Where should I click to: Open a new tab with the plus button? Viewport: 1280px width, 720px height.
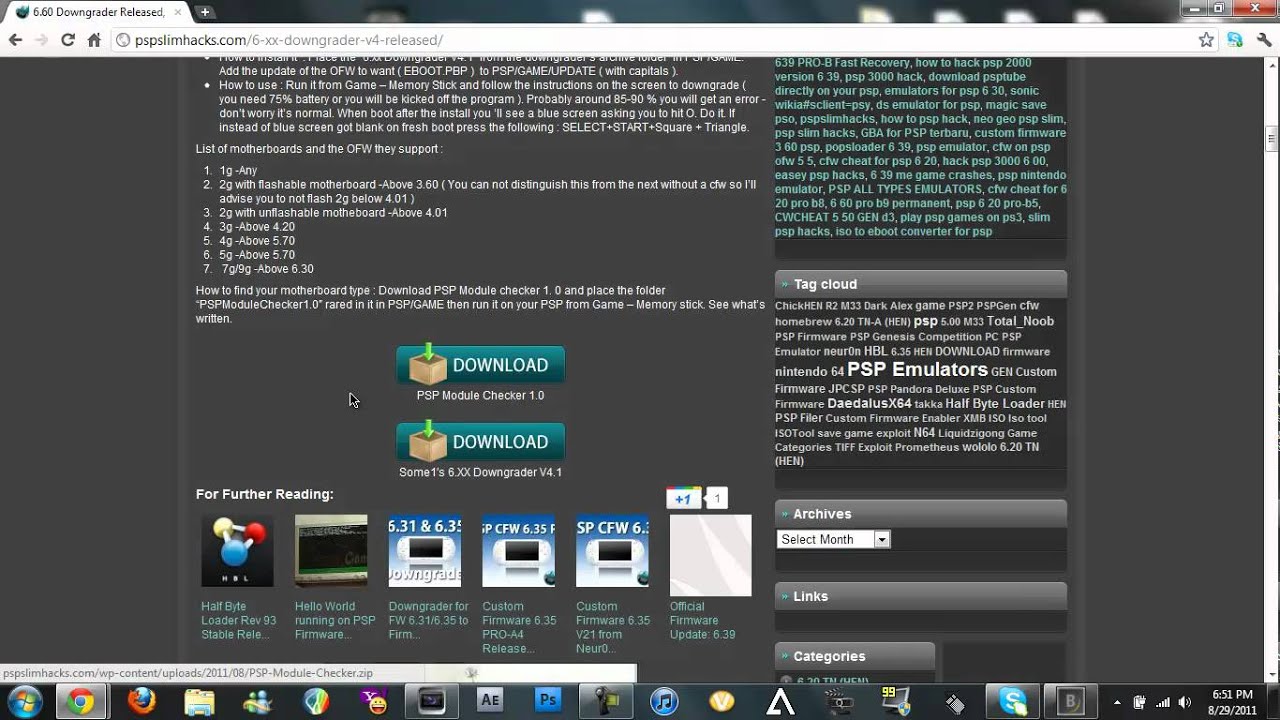(204, 12)
